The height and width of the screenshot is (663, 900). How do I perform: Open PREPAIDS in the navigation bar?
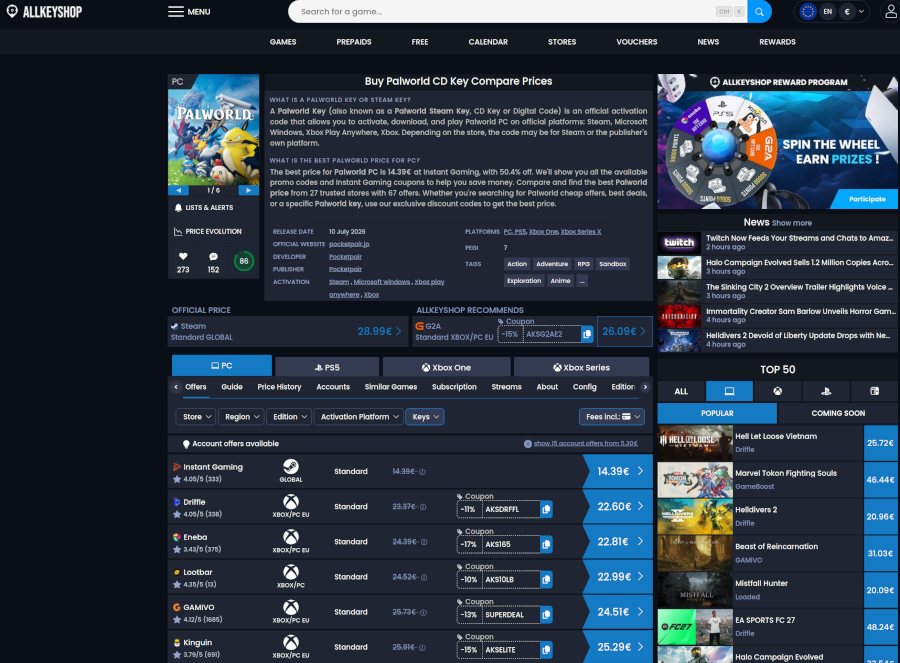click(354, 42)
